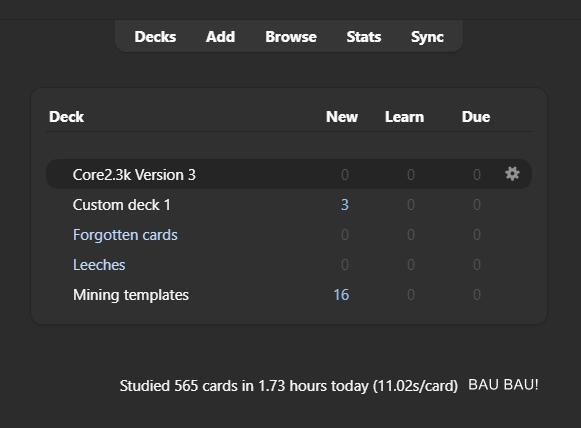This screenshot has width=581, height=428.
Task: Open the Leeches filtered deck
Action: (x=99, y=265)
